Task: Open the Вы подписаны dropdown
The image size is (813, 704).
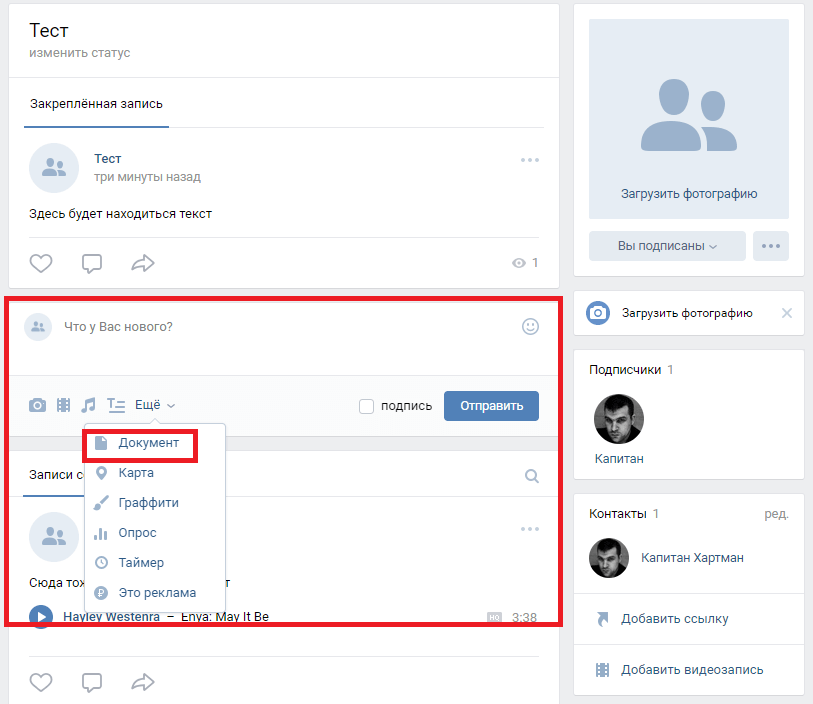Action: 667,246
